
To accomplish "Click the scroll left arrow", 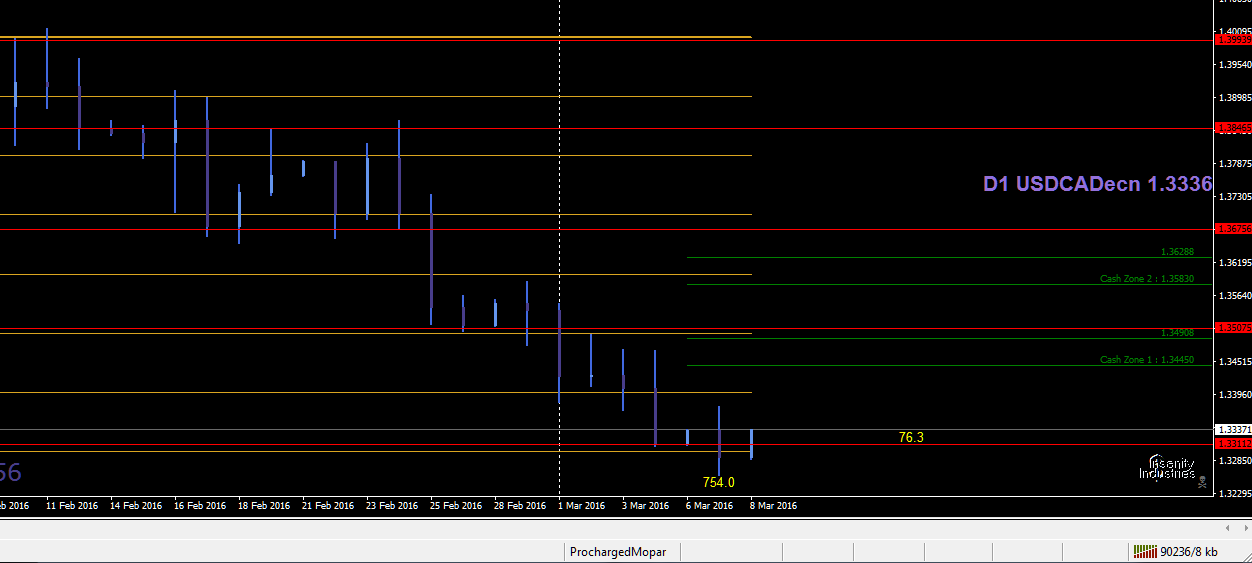I will coord(1228,527).
